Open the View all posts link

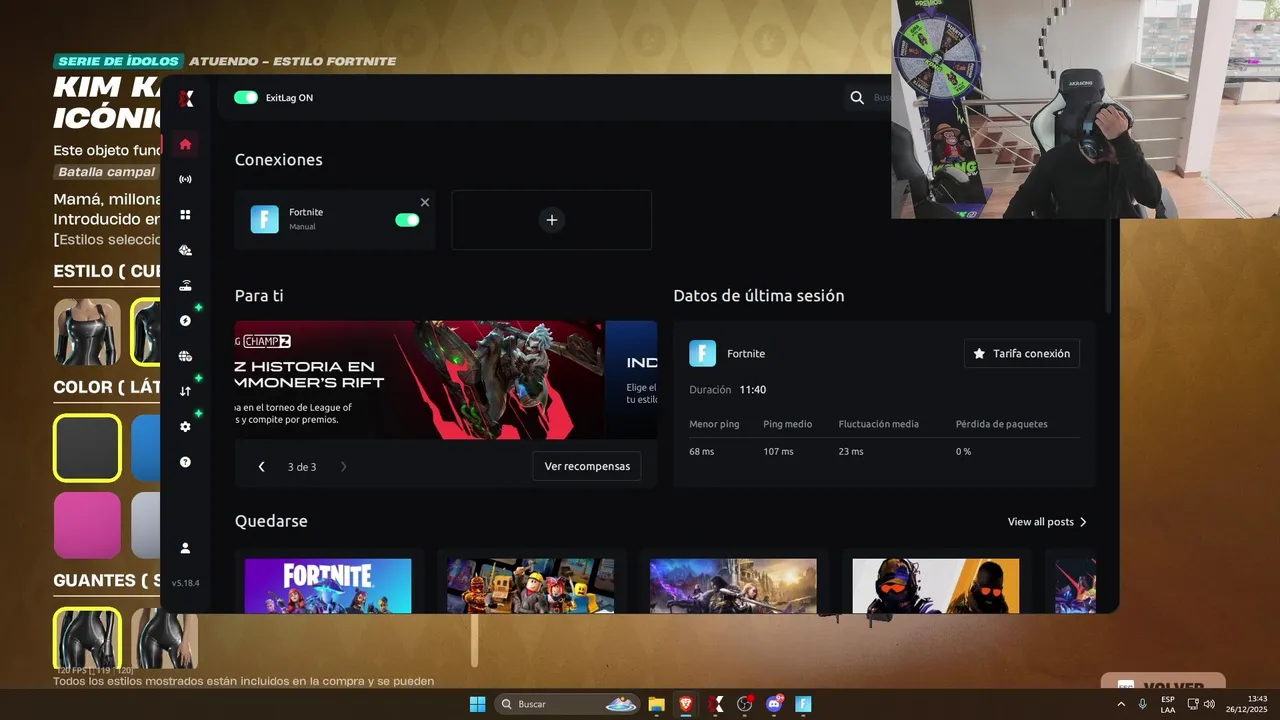point(1047,522)
